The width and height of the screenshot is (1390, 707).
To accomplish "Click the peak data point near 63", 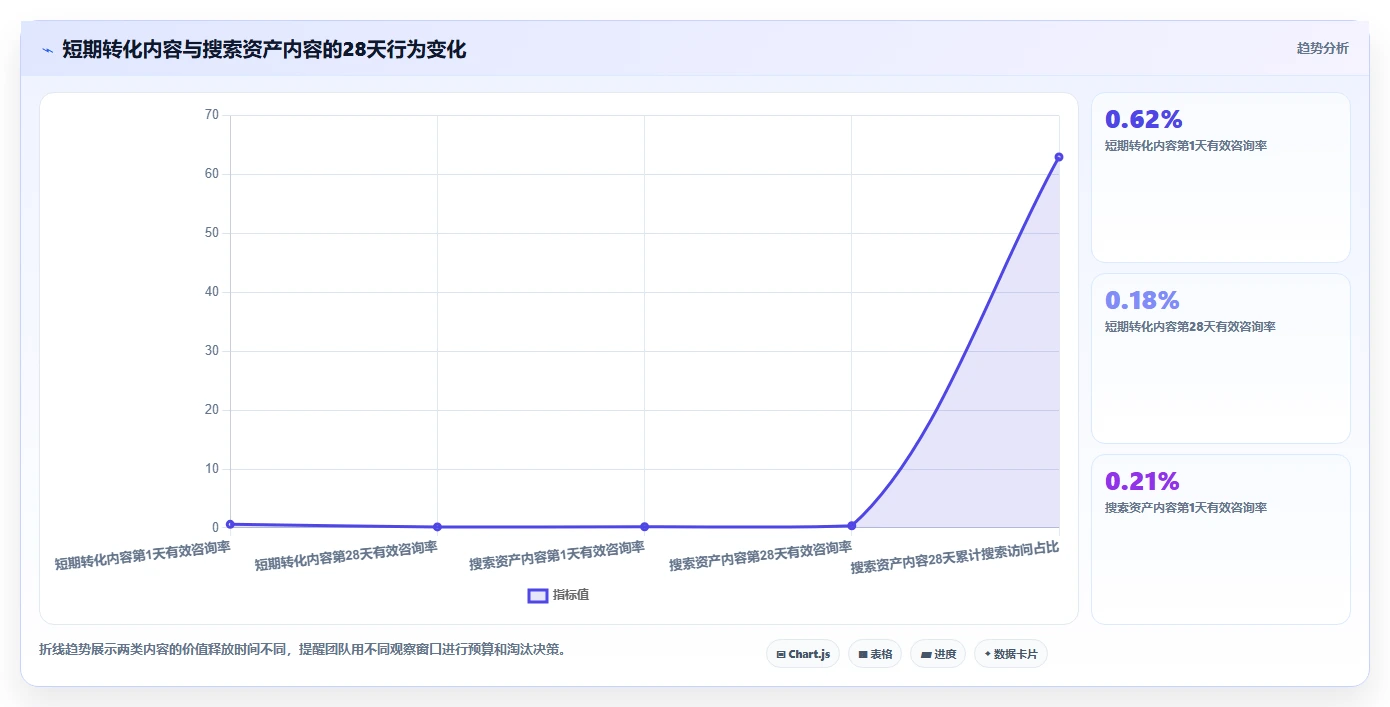I will click(x=1059, y=157).
